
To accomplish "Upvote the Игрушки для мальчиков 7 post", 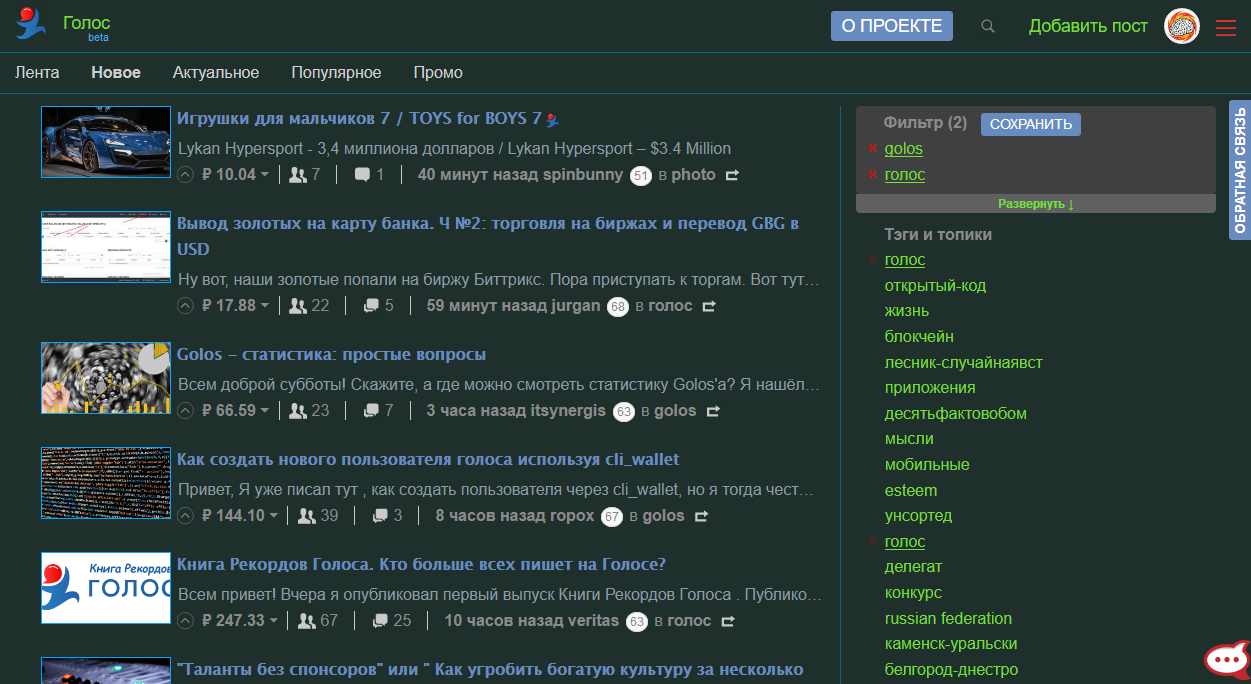I will pyautogui.click(x=185, y=175).
